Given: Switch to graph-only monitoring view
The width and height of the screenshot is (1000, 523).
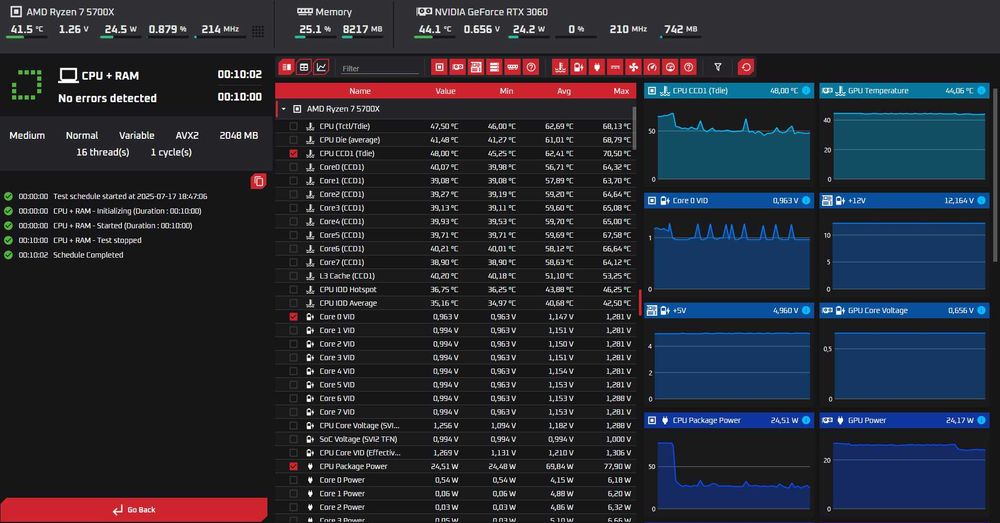Looking at the screenshot, I should tap(321, 67).
